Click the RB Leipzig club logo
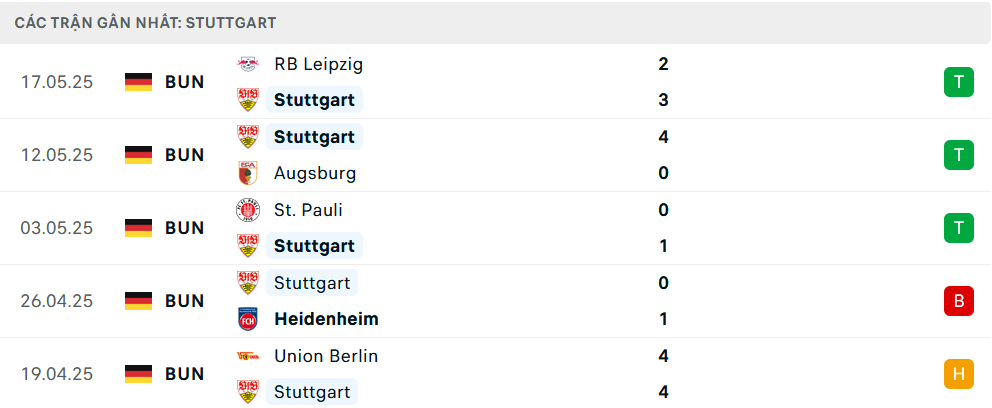This screenshot has height=408, width=992. pos(247,64)
